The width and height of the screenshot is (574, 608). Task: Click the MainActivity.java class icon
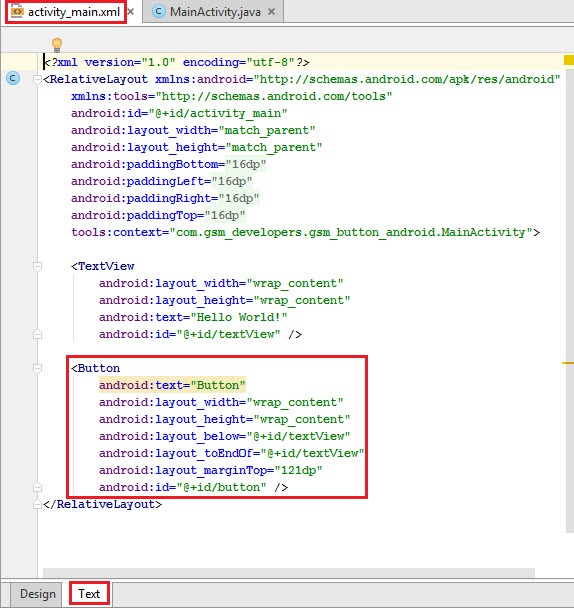coord(158,12)
